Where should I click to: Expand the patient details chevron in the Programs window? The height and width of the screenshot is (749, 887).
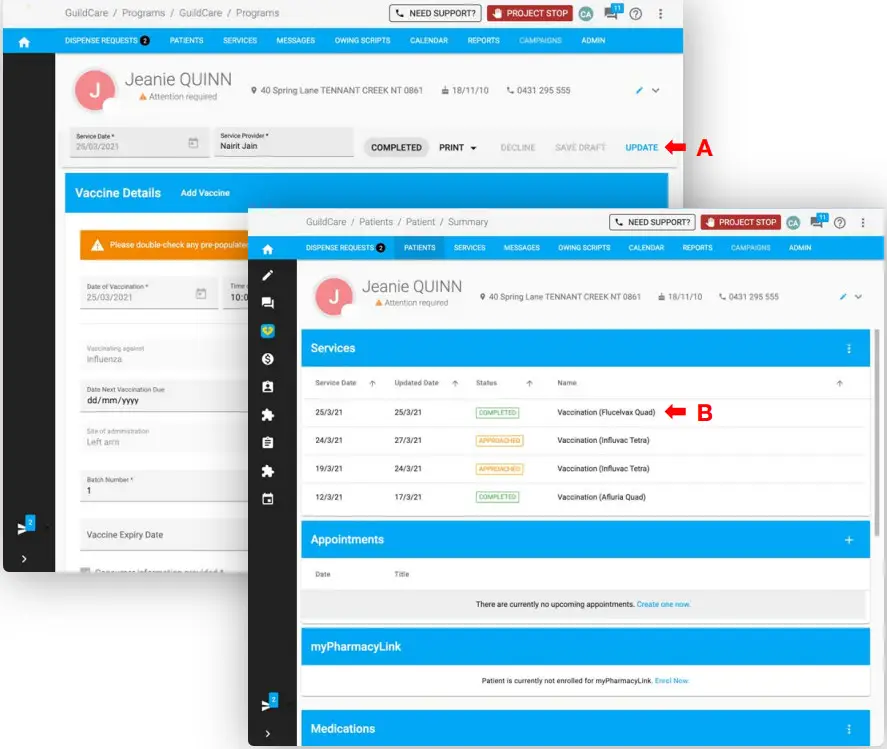(656, 91)
